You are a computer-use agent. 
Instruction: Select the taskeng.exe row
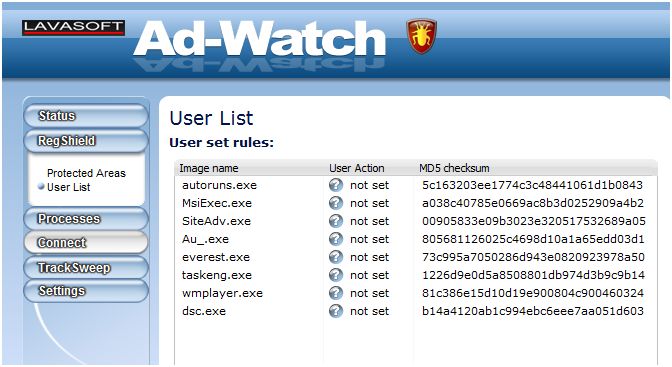coord(415,275)
